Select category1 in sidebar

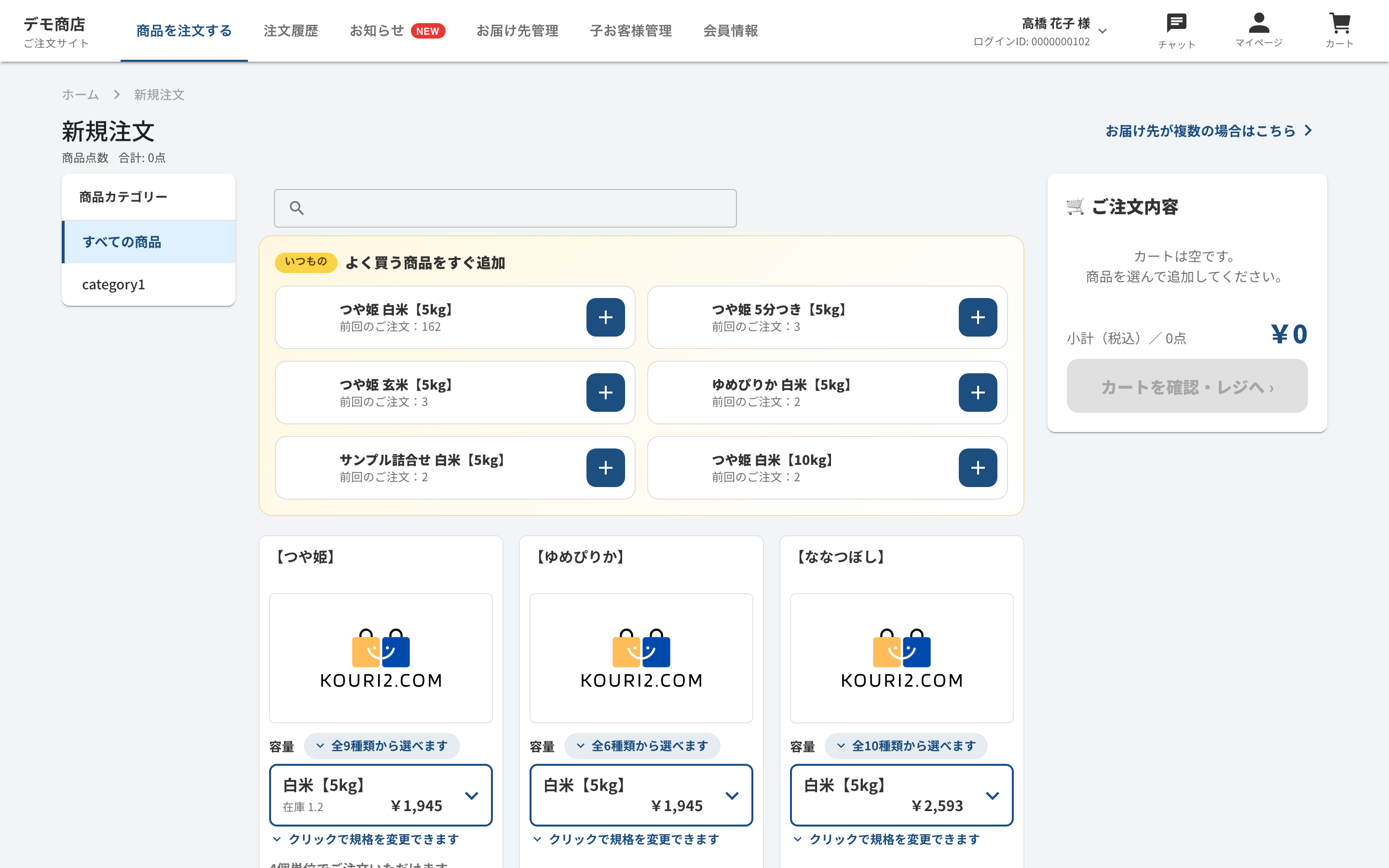149,284
